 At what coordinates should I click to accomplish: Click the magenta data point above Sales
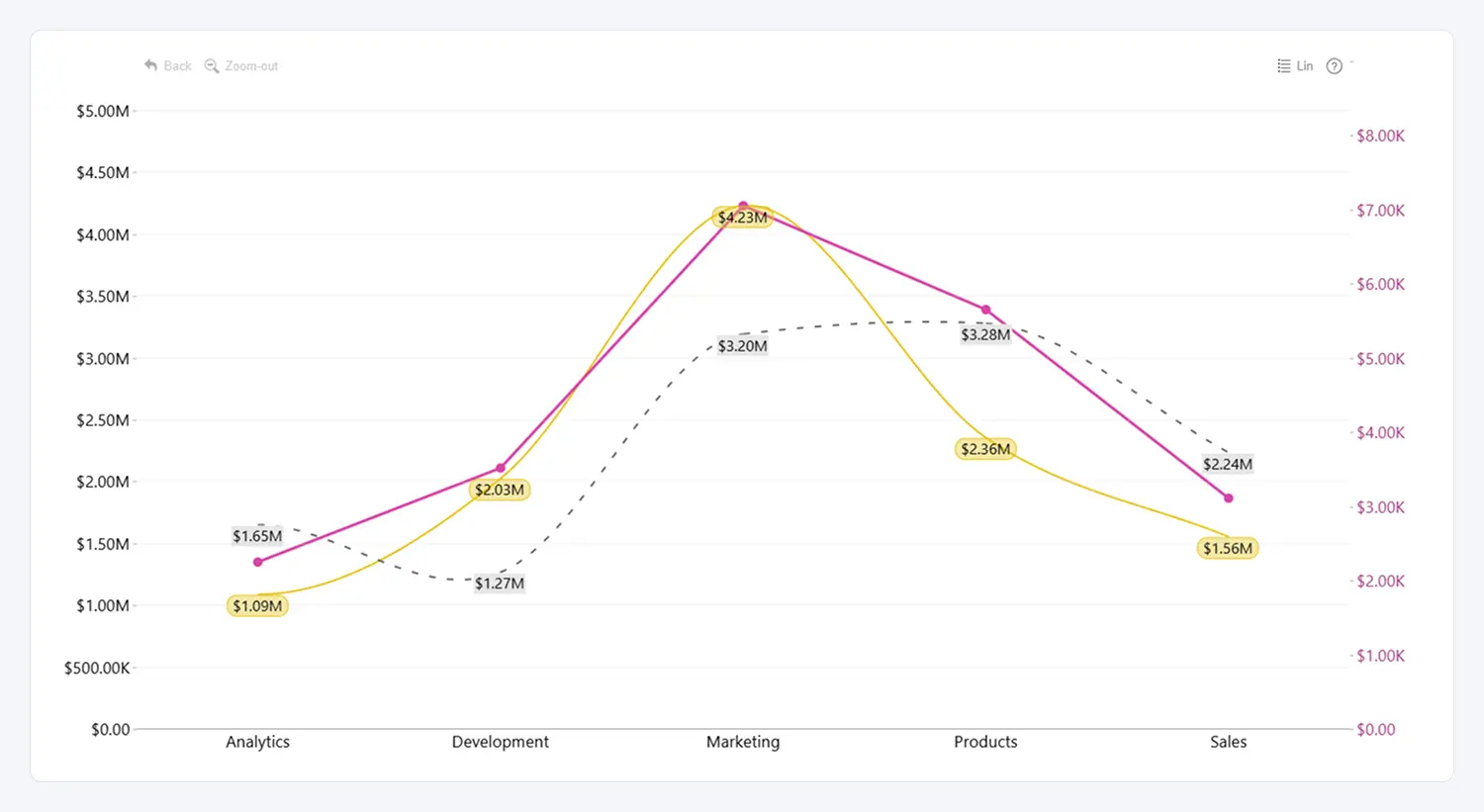(1229, 498)
